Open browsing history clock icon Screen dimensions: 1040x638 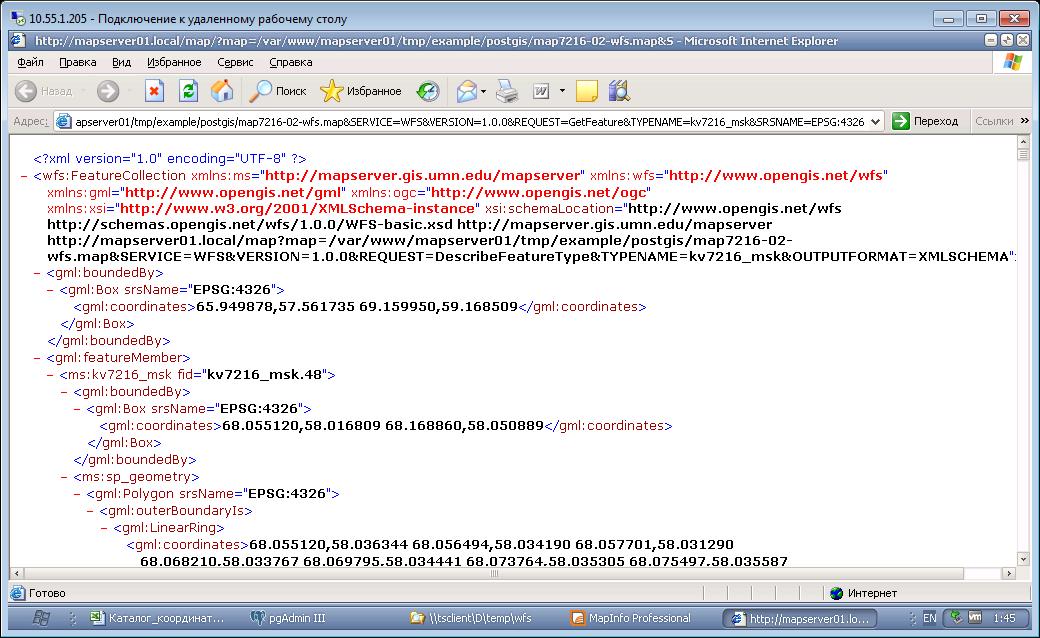click(x=428, y=91)
